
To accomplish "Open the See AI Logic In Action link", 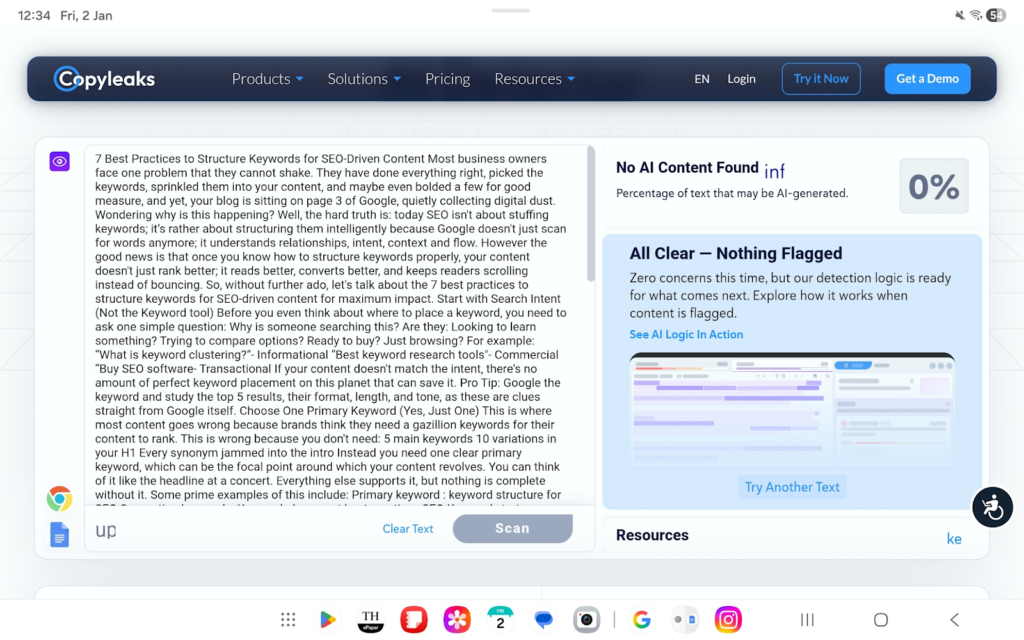I will 686,335.
